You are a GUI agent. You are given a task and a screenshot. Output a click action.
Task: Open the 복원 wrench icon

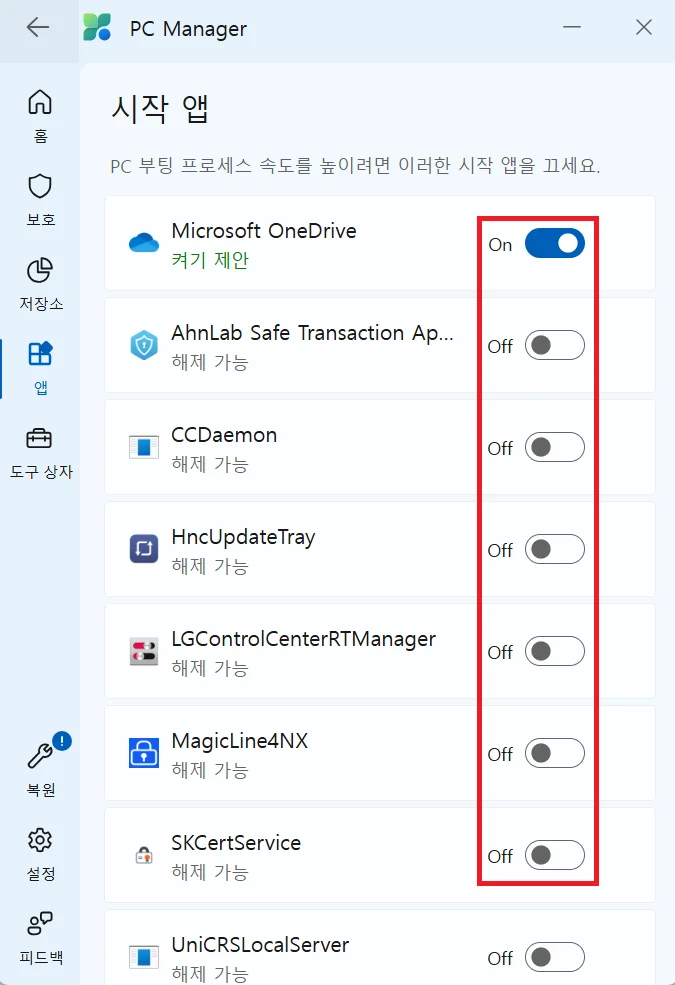[x=40, y=755]
